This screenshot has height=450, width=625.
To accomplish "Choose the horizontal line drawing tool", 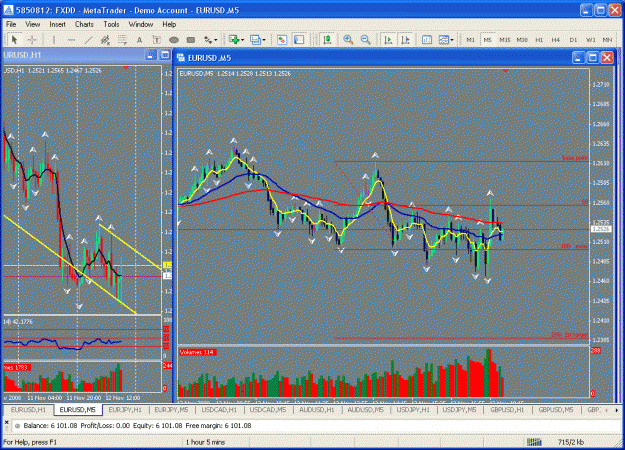I will click(x=71, y=39).
